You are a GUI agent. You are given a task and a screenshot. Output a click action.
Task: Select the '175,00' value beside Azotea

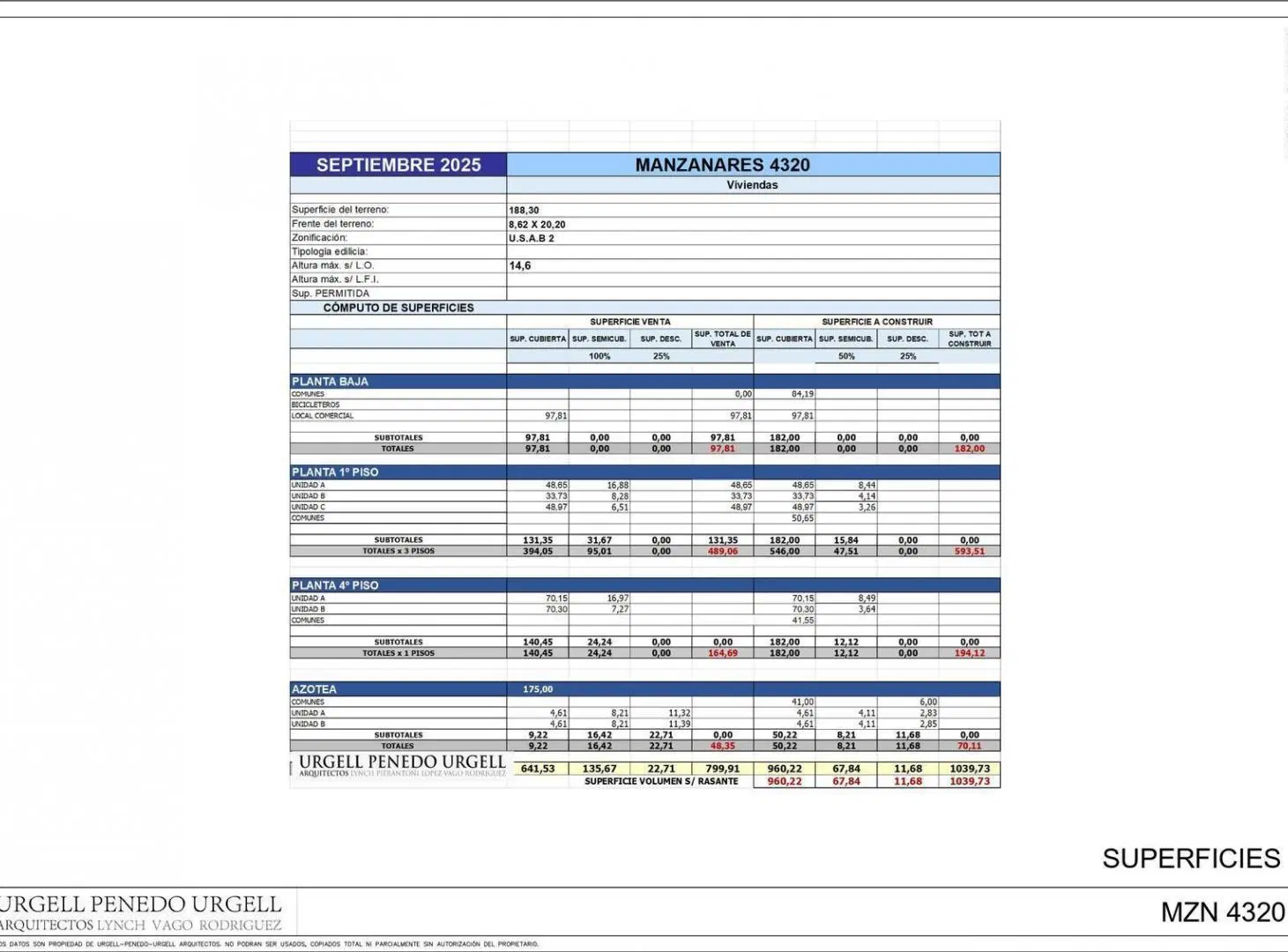538,689
